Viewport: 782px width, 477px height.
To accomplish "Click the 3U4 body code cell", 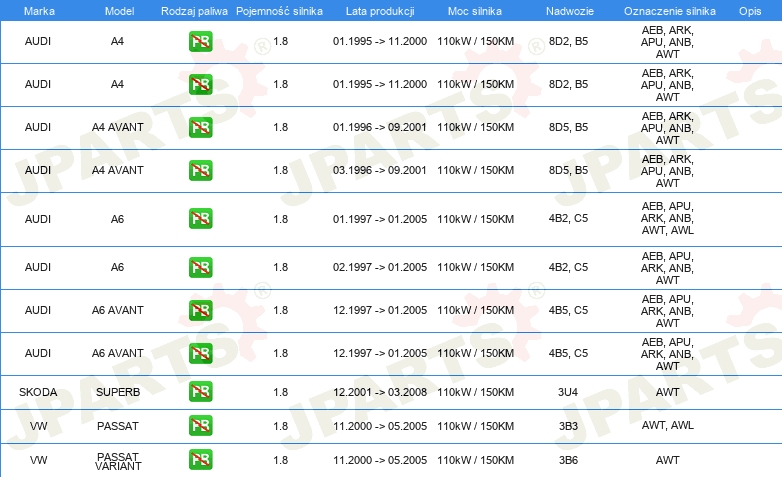I will coord(568,392).
